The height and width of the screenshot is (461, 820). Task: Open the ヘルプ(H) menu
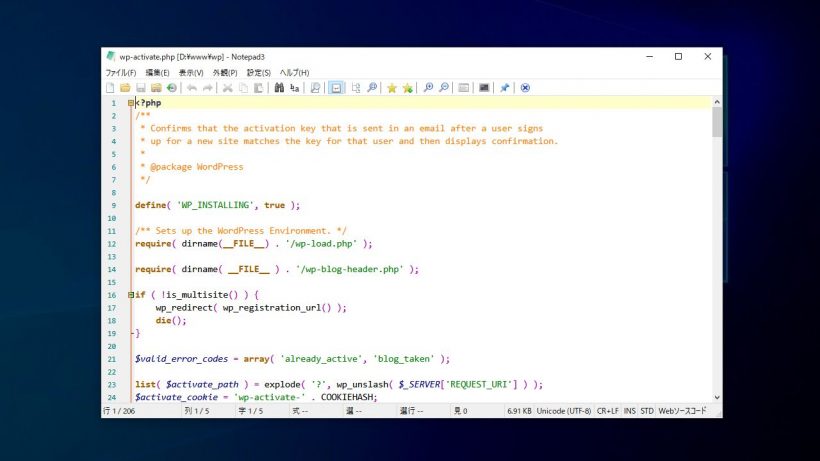(294, 73)
